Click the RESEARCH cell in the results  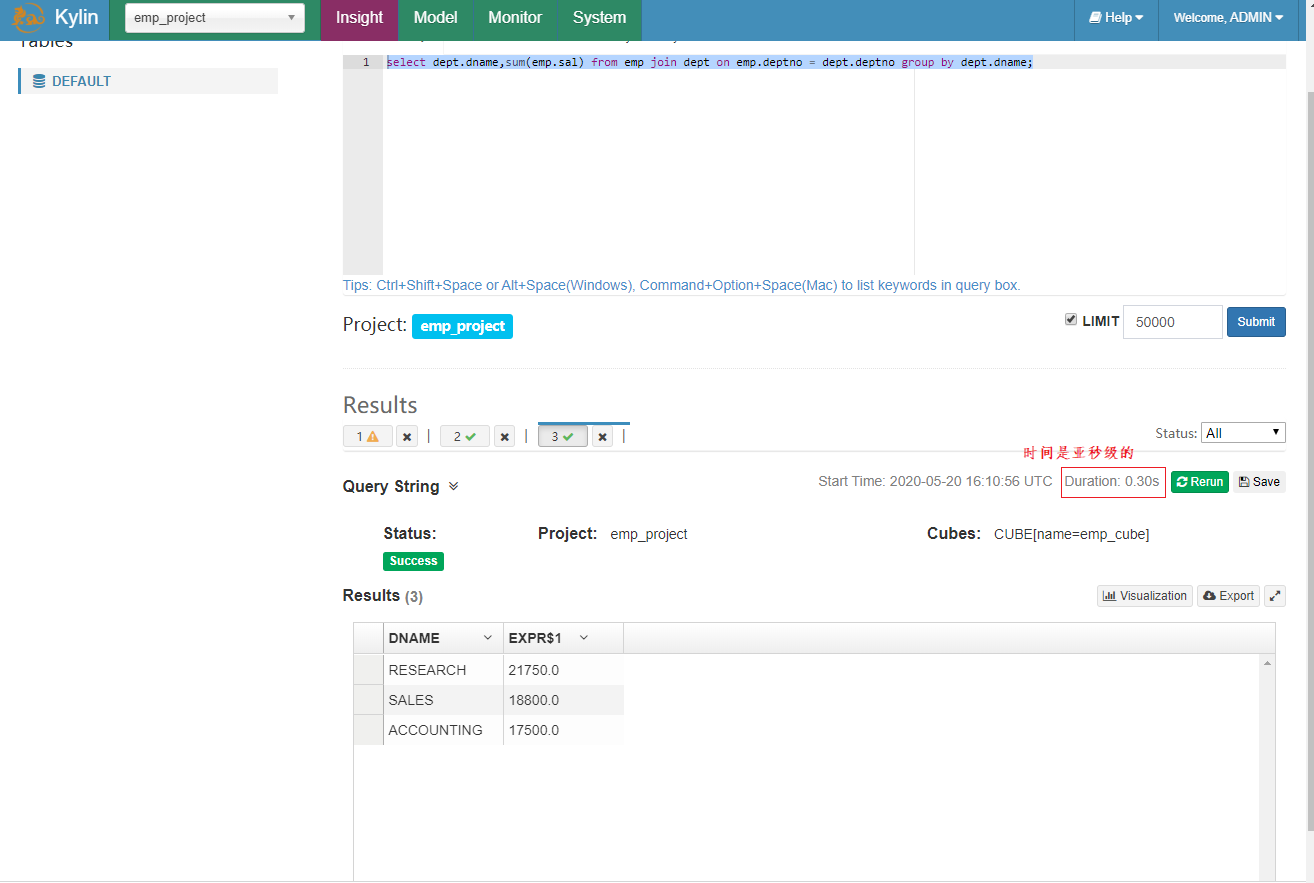pyautogui.click(x=443, y=670)
